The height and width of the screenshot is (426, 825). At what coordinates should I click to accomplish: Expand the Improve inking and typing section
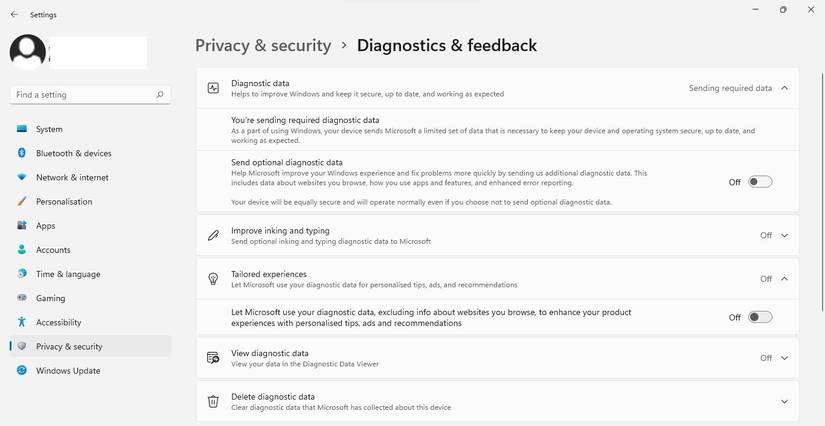(785, 236)
